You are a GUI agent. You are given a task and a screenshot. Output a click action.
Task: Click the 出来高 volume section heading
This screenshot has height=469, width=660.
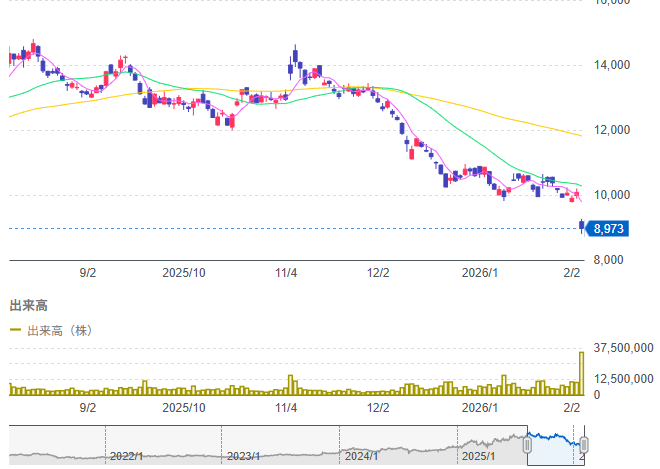click(x=27, y=304)
